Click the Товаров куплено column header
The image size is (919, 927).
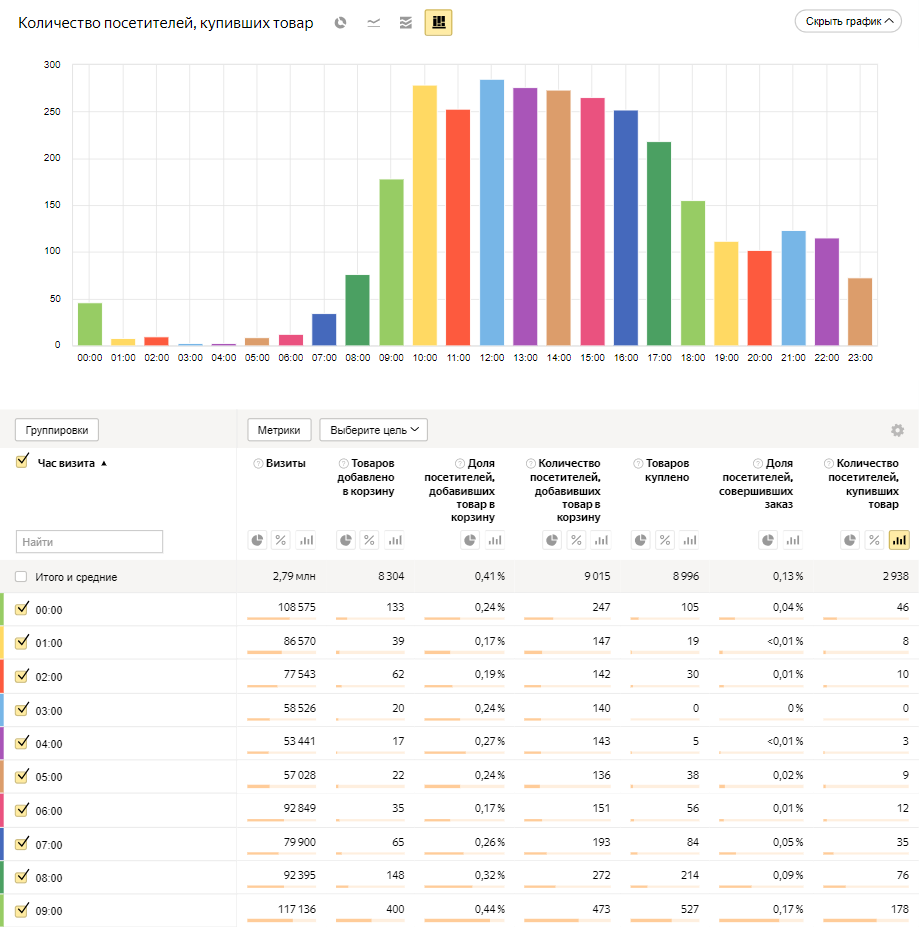point(667,470)
